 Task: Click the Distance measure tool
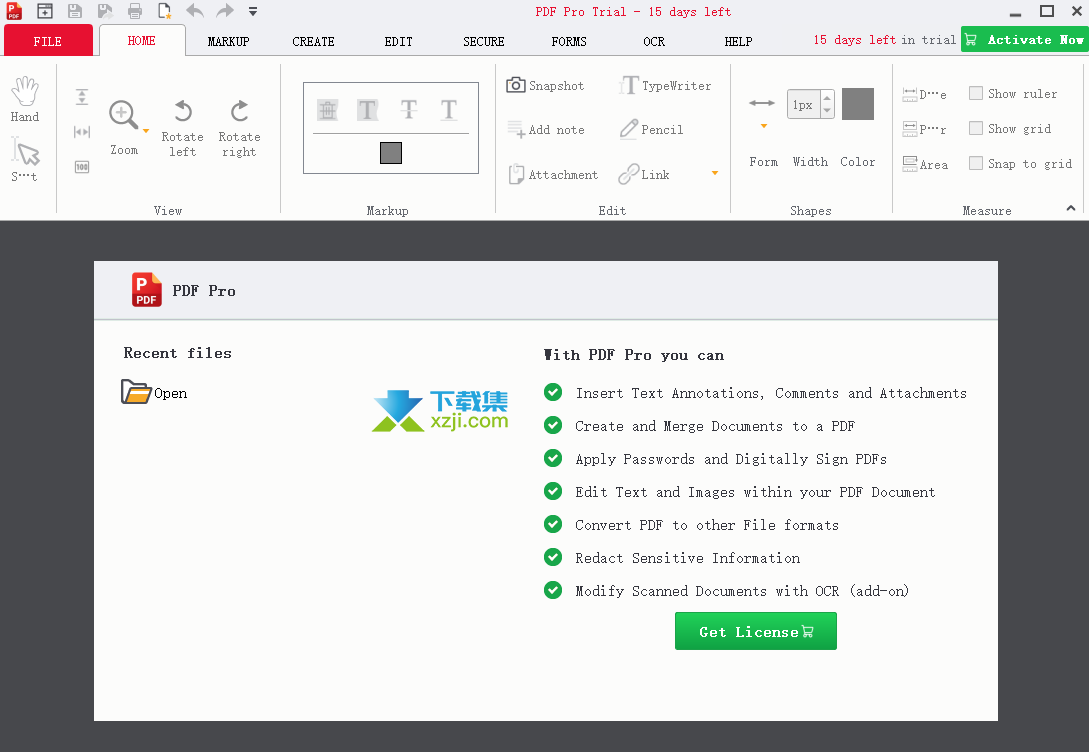(924, 94)
